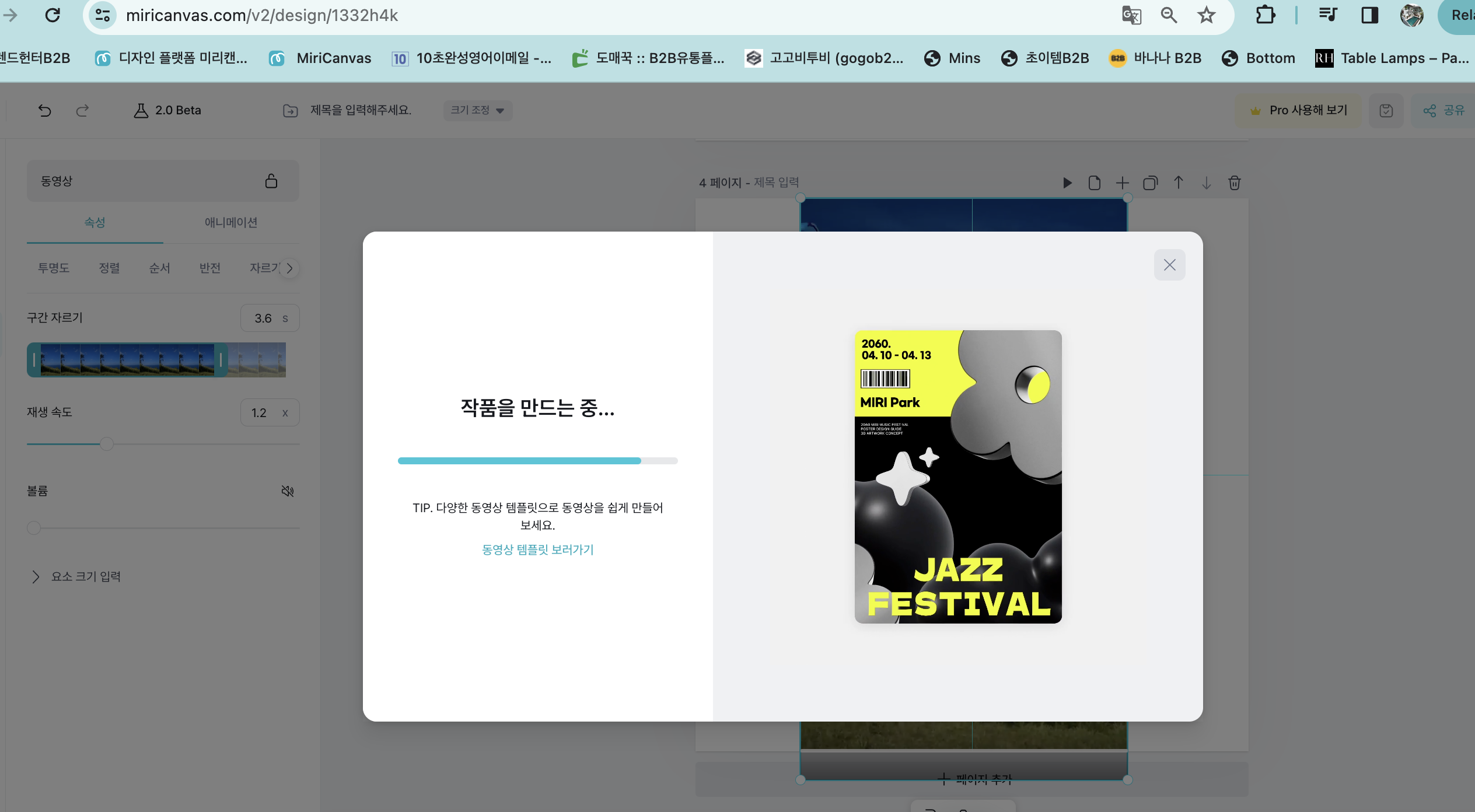Screen dimensions: 1475x812
Task: Select the 순서 option
Action: coord(159,268)
